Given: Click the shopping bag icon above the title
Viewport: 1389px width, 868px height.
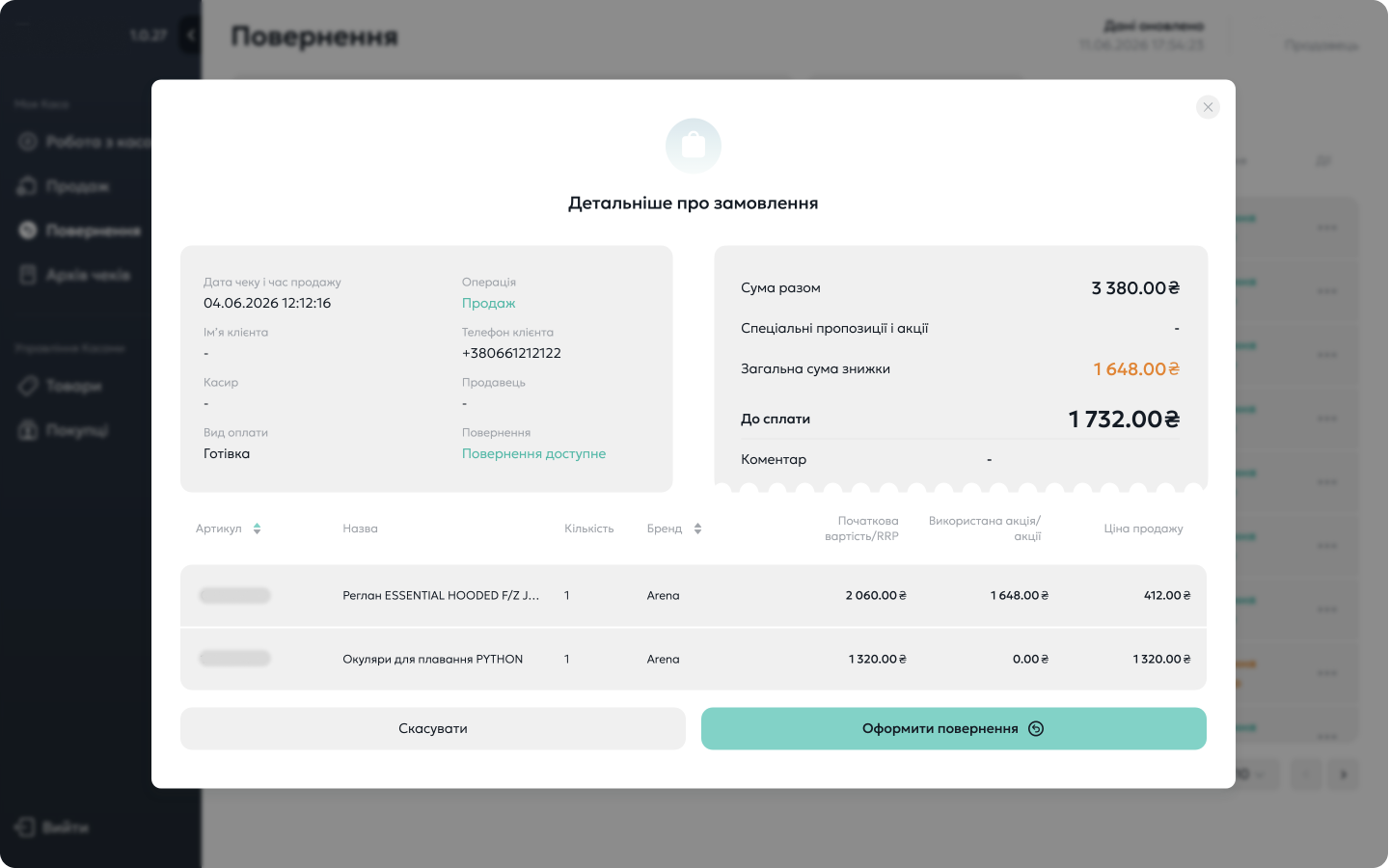Looking at the screenshot, I should tap(694, 146).
